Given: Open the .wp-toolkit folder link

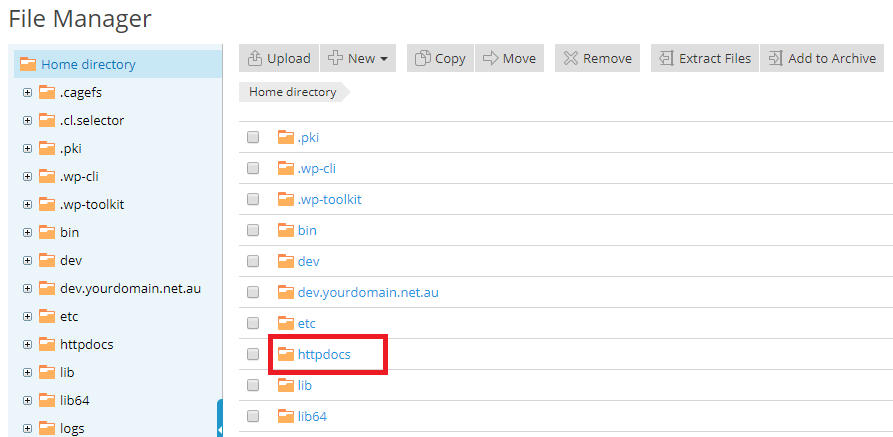Looking at the screenshot, I should point(329,199).
